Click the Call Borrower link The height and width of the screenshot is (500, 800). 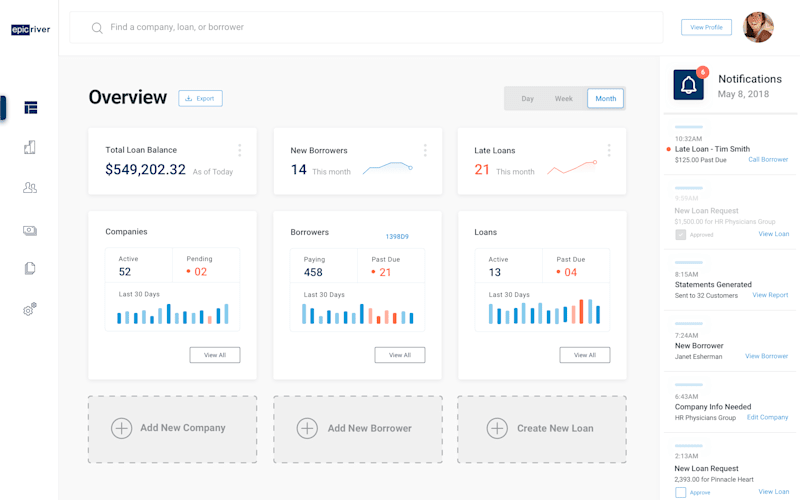pos(768,160)
